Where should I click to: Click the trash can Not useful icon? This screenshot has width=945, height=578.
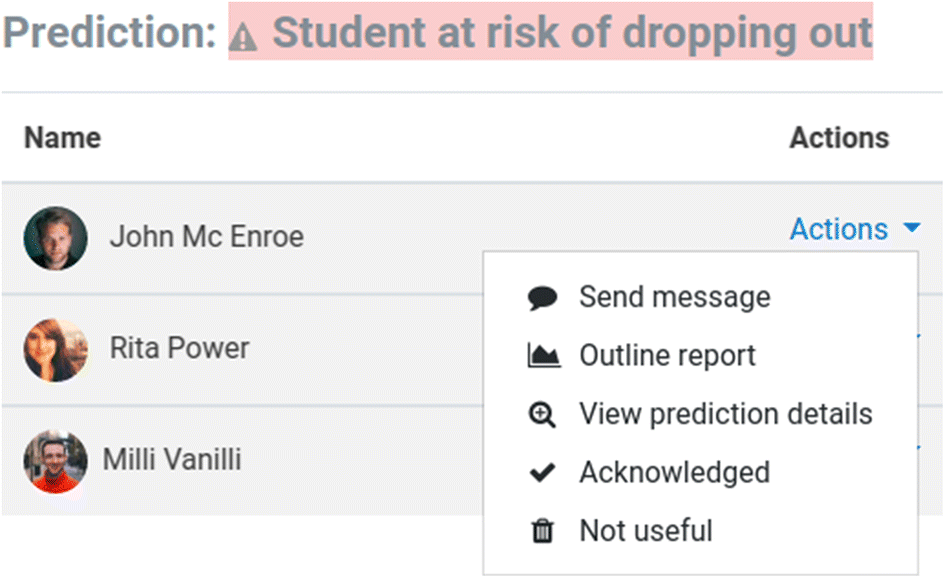[542, 531]
